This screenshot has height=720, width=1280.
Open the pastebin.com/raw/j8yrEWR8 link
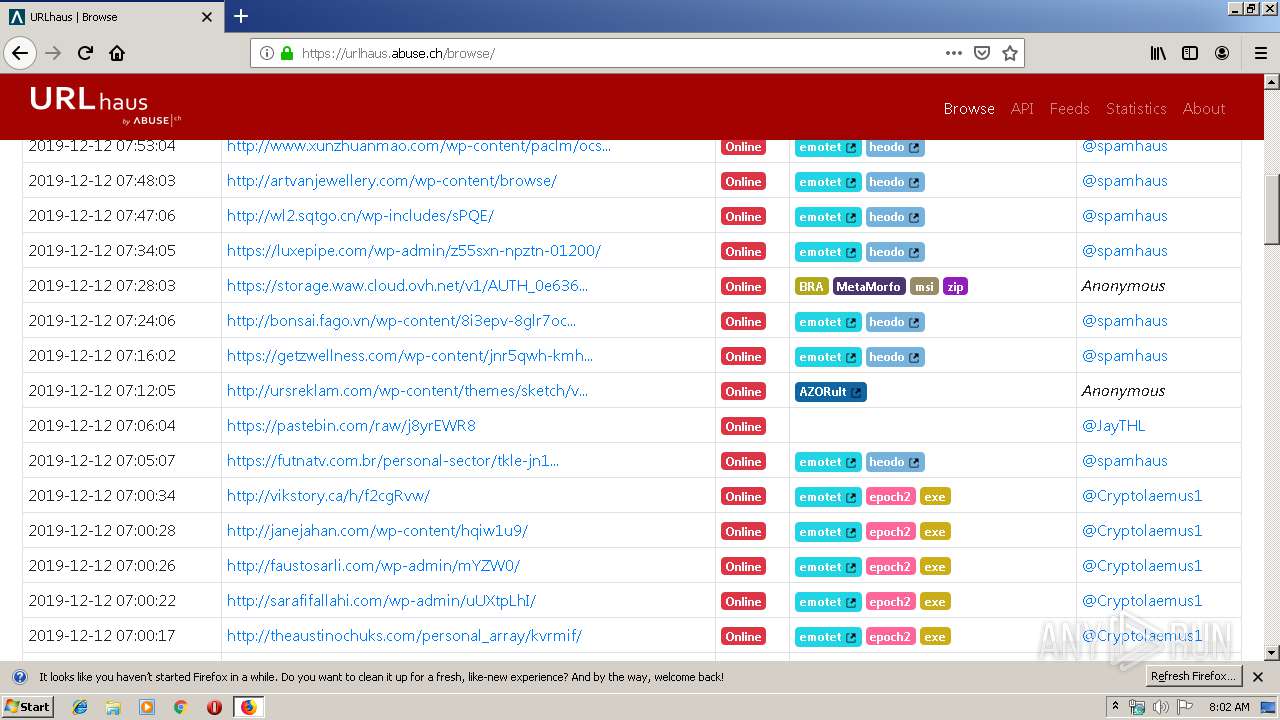351,426
